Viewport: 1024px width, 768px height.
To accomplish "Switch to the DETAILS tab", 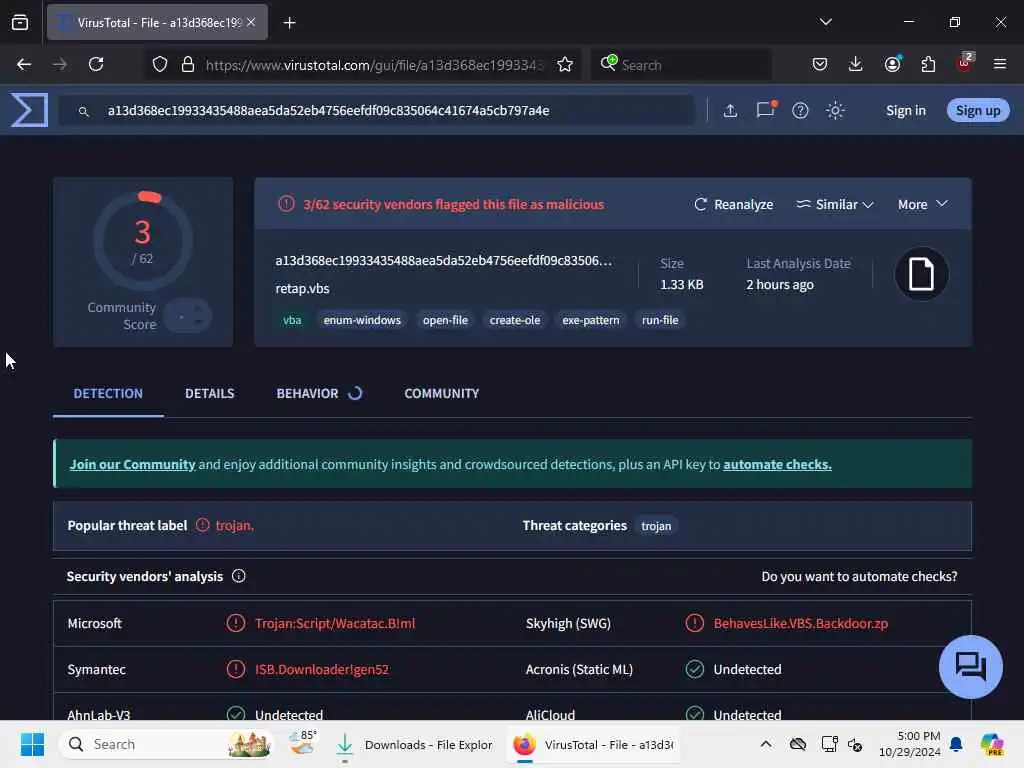I will pyautogui.click(x=210, y=393).
